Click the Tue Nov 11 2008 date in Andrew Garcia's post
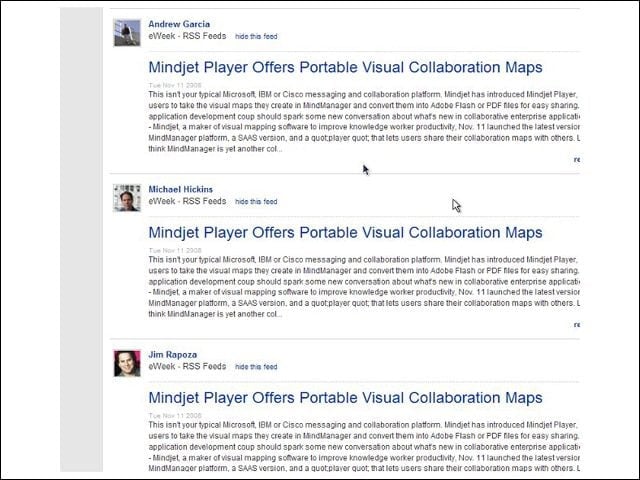 pyautogui.click(x=175, y=85)
